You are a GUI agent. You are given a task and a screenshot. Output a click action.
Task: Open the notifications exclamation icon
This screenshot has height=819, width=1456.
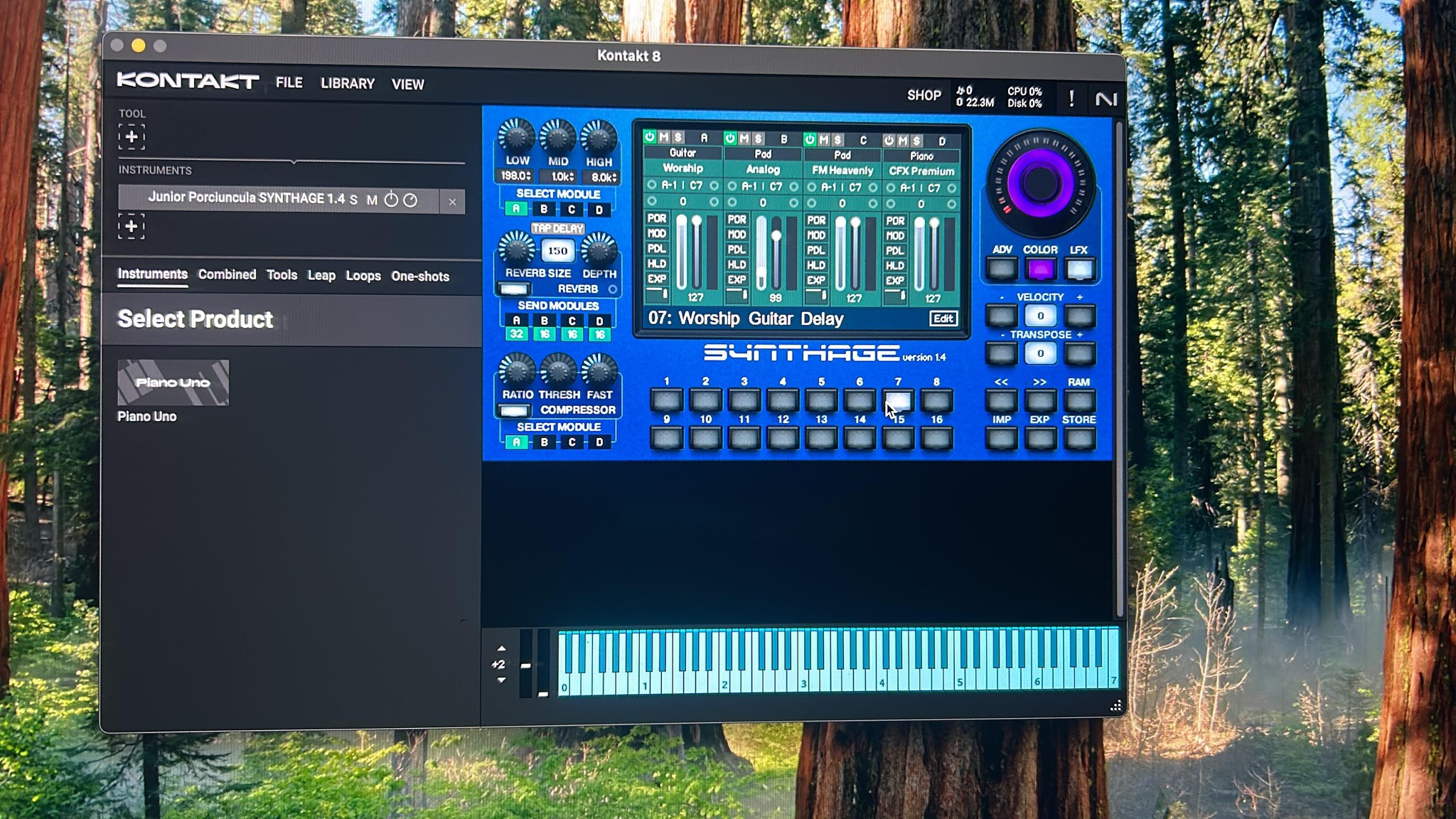(1071, 98)
